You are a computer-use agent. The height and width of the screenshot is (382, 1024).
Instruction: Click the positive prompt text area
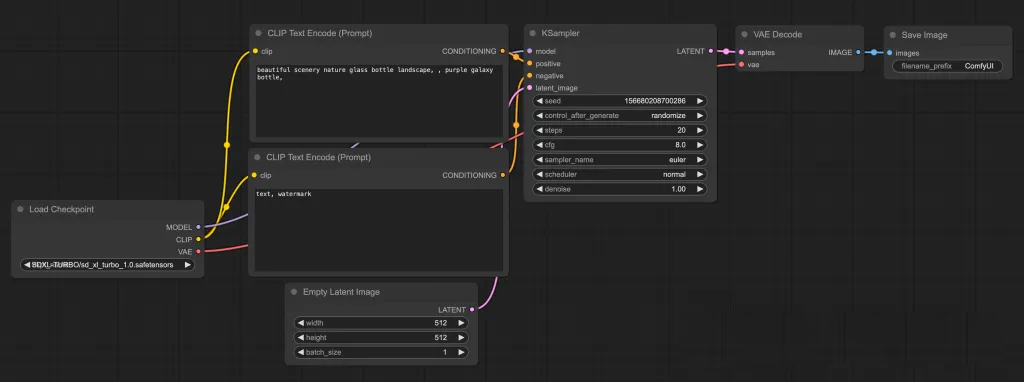pyautogui.click(x=379, y=101)
